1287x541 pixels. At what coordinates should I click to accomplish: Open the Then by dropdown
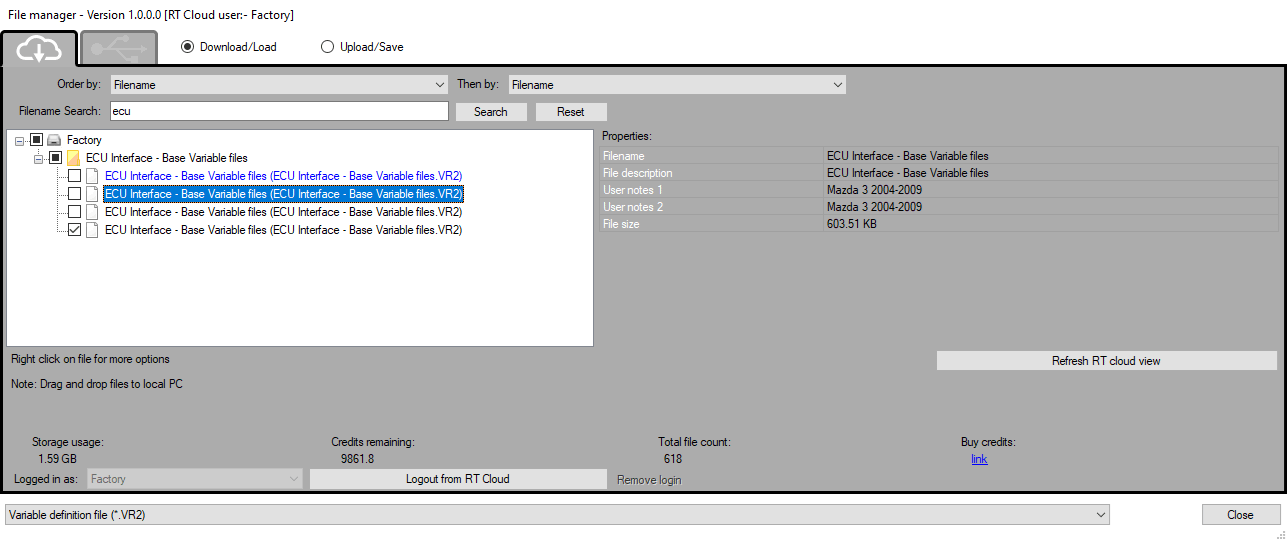tap(677, 85)
